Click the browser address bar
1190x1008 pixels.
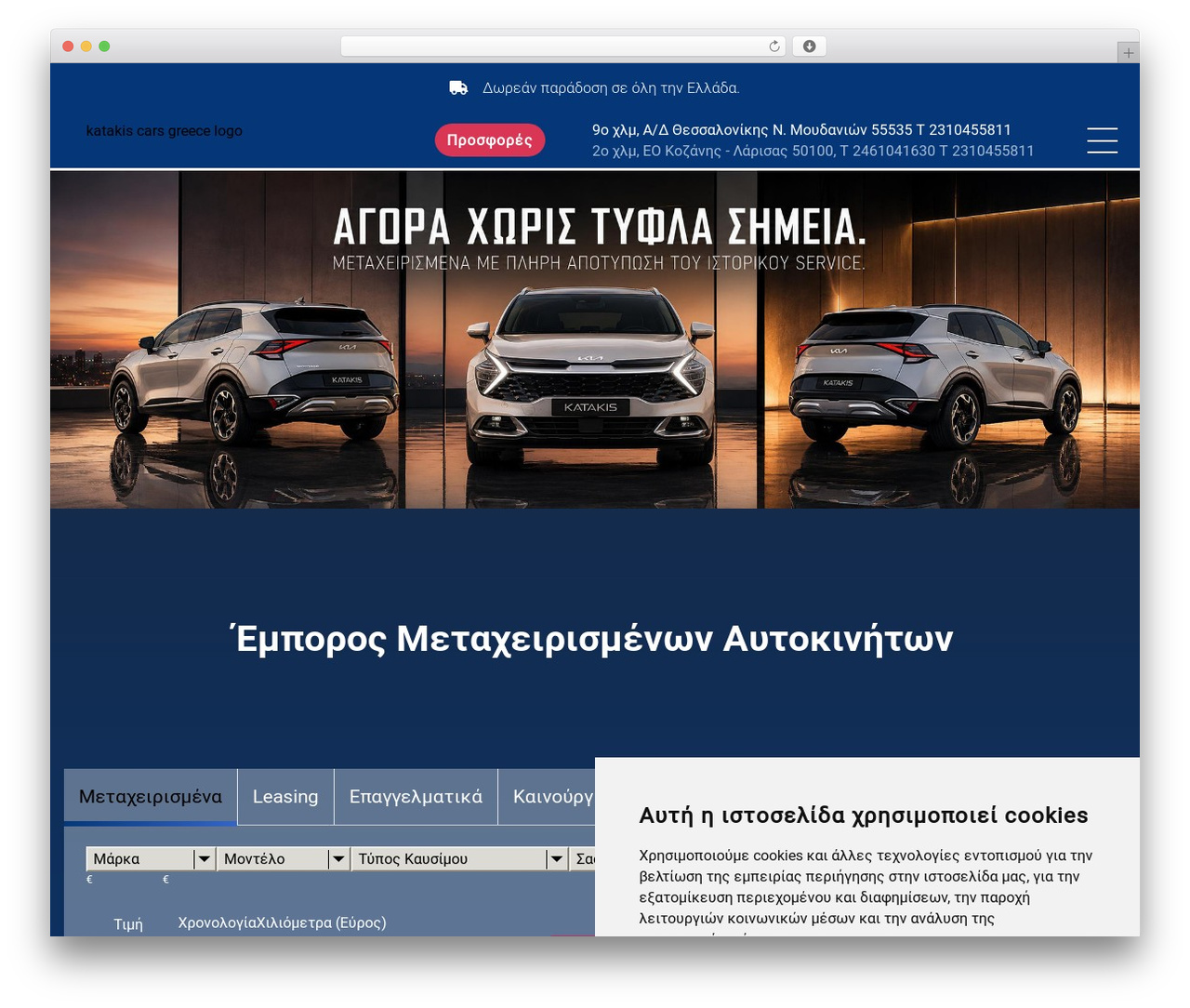pyautogui.click(x=563, y=46)
